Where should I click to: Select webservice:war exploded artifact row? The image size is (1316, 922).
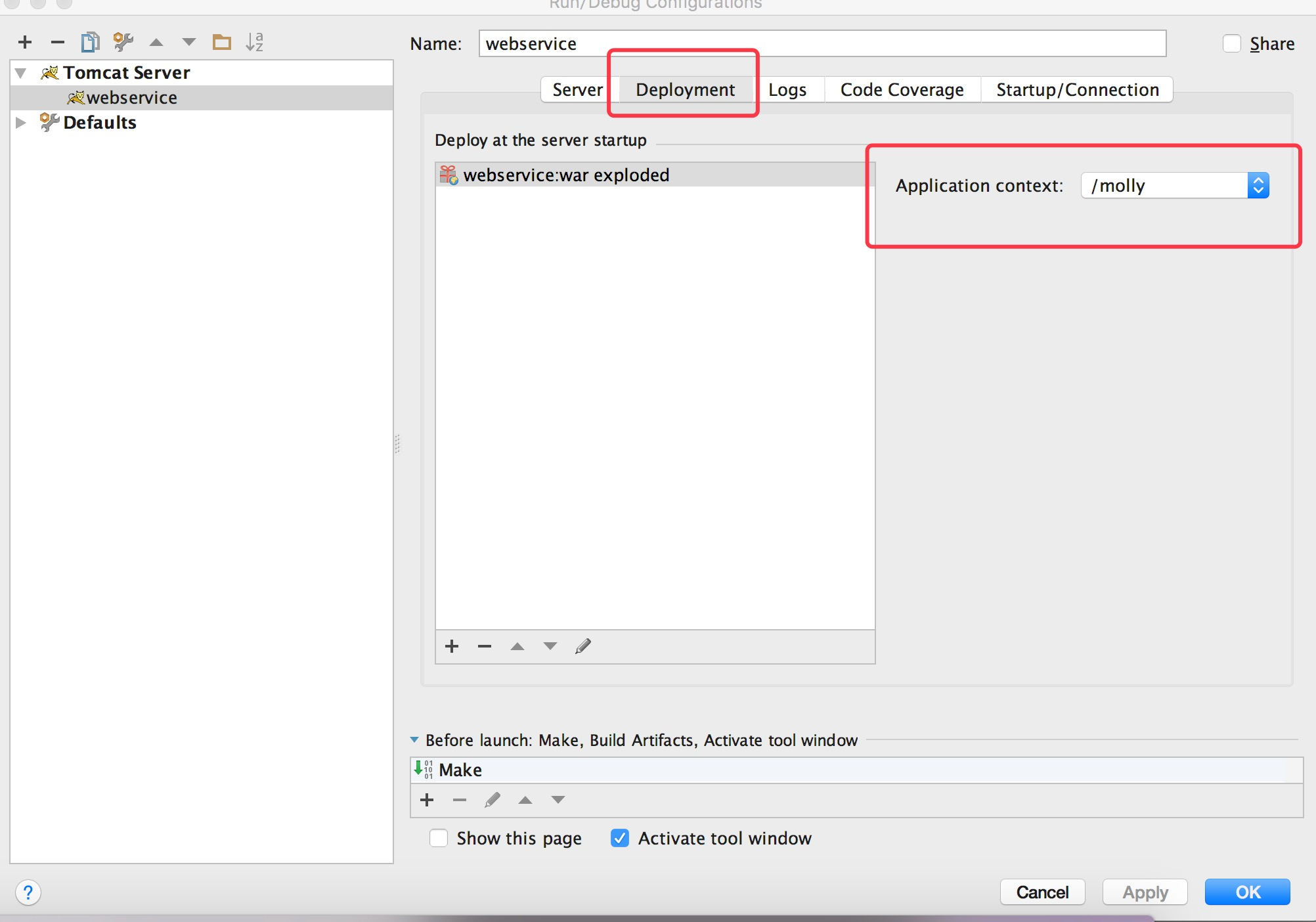(654, 175)
